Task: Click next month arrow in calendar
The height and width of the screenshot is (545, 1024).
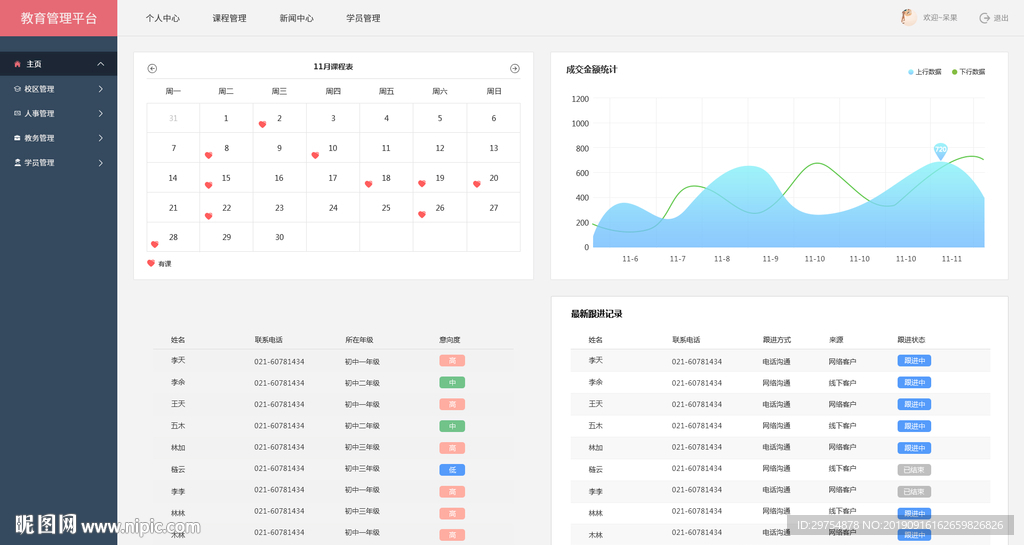Action: pyautogui.click(x=515, y=68)
